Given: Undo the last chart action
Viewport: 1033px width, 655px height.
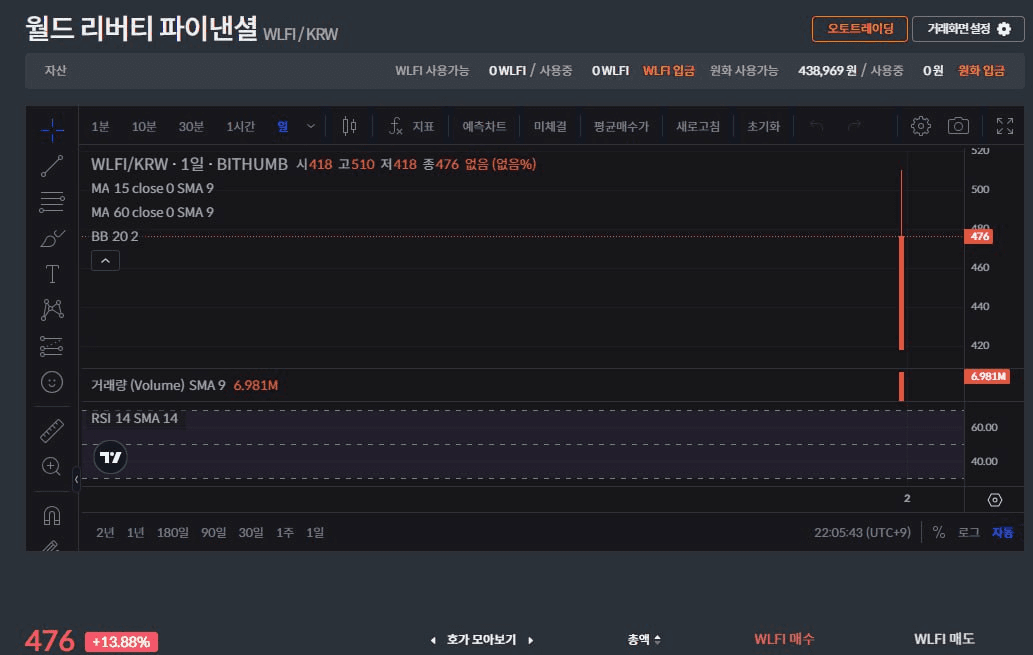Looking at the screenshot, I should tap(816, 126).
